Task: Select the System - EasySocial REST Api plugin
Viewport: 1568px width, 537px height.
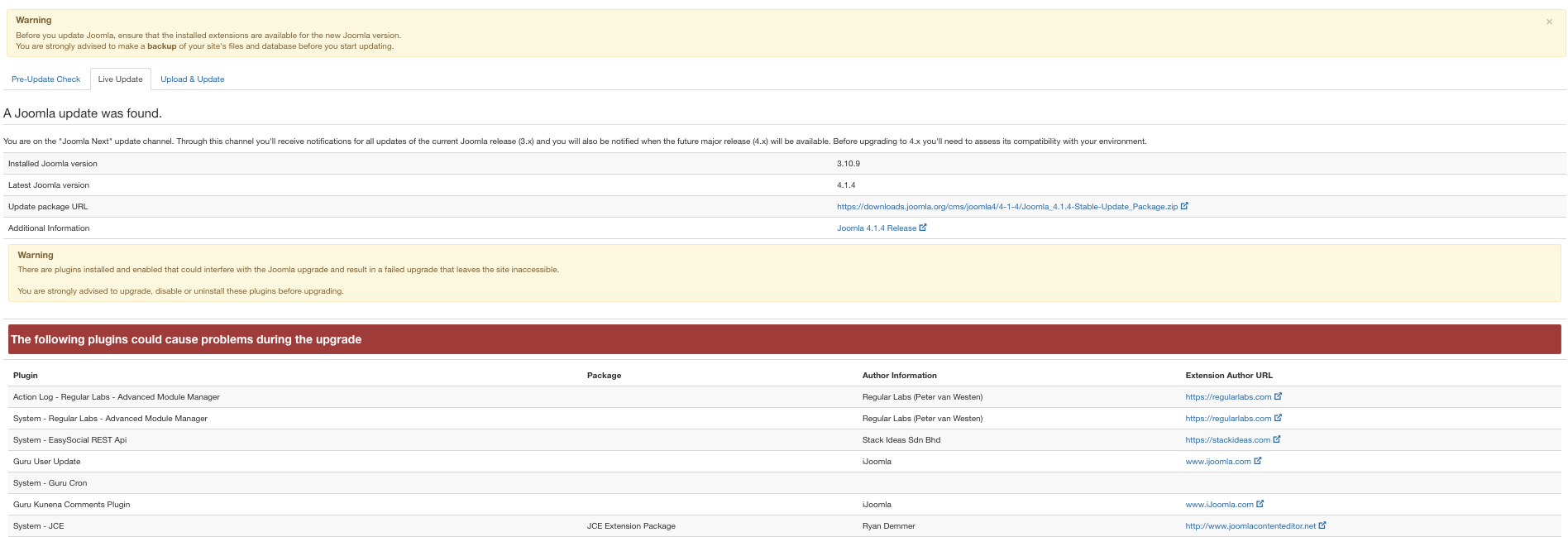Action: [69, 440]
